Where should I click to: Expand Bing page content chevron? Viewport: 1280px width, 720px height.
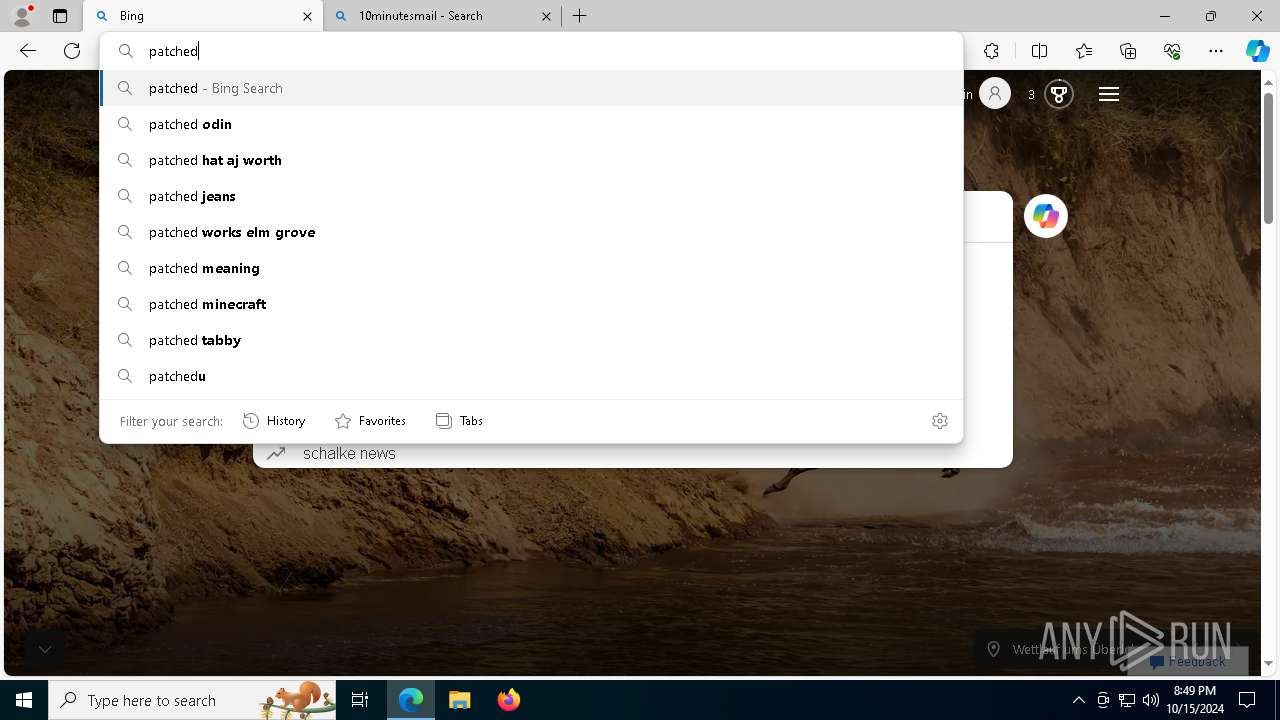click(x=45, y=649)
